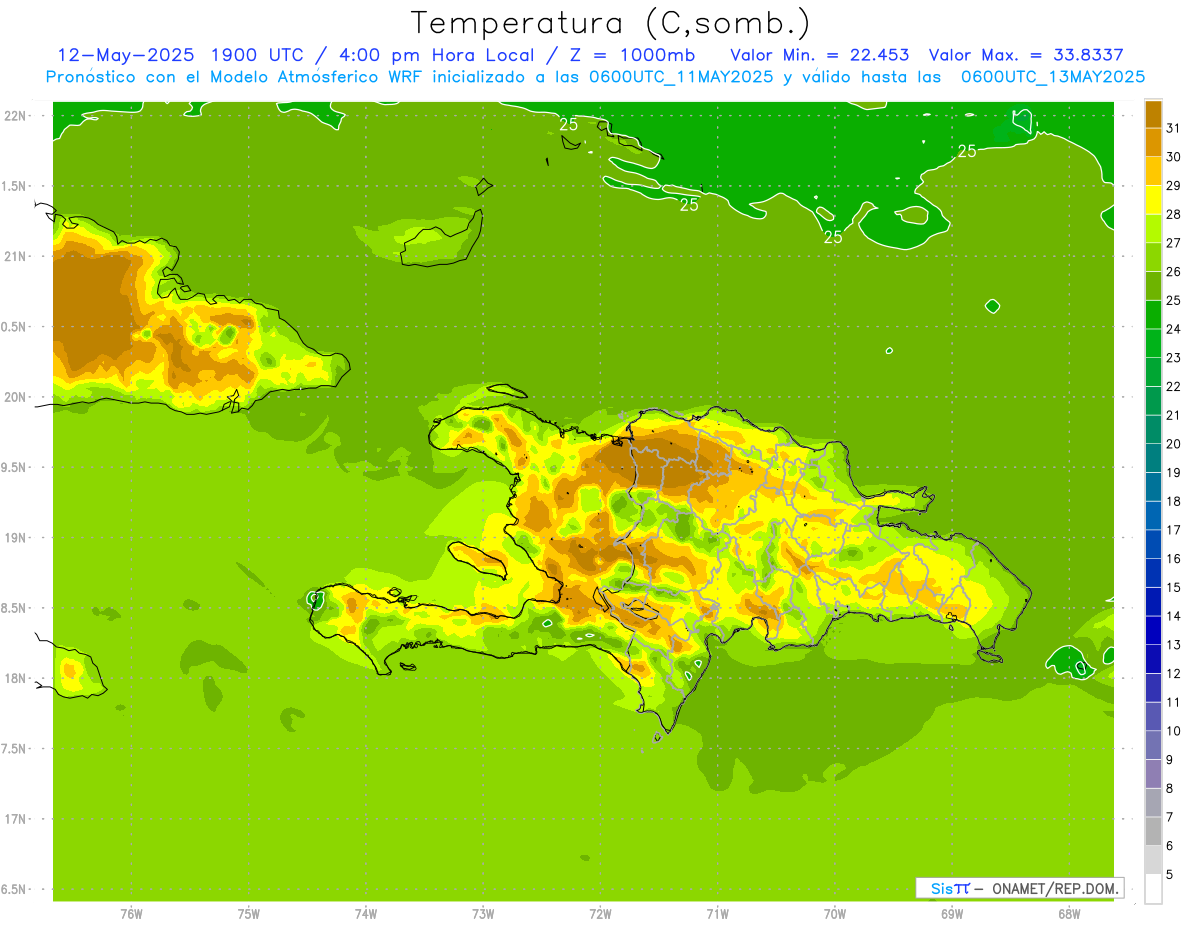
Task: Click the legend color segment between 30 and 31
Action: point(1153,142)
